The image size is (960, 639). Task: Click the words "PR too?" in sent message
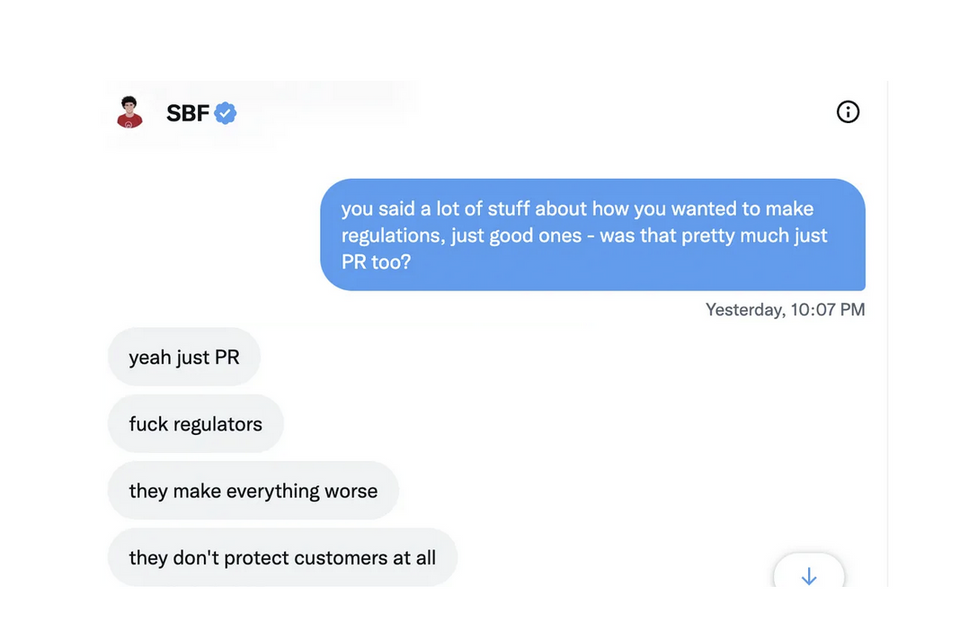376,264
